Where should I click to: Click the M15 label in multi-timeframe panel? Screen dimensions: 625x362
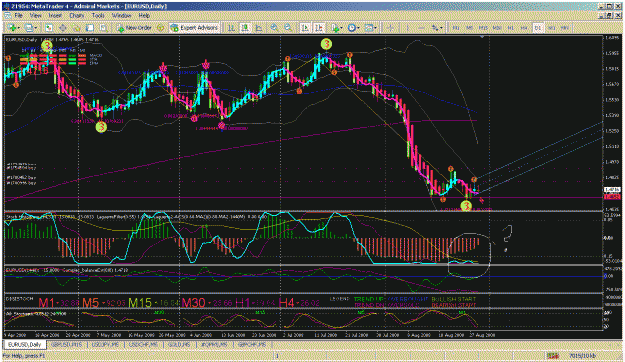[x=140, y=303]
